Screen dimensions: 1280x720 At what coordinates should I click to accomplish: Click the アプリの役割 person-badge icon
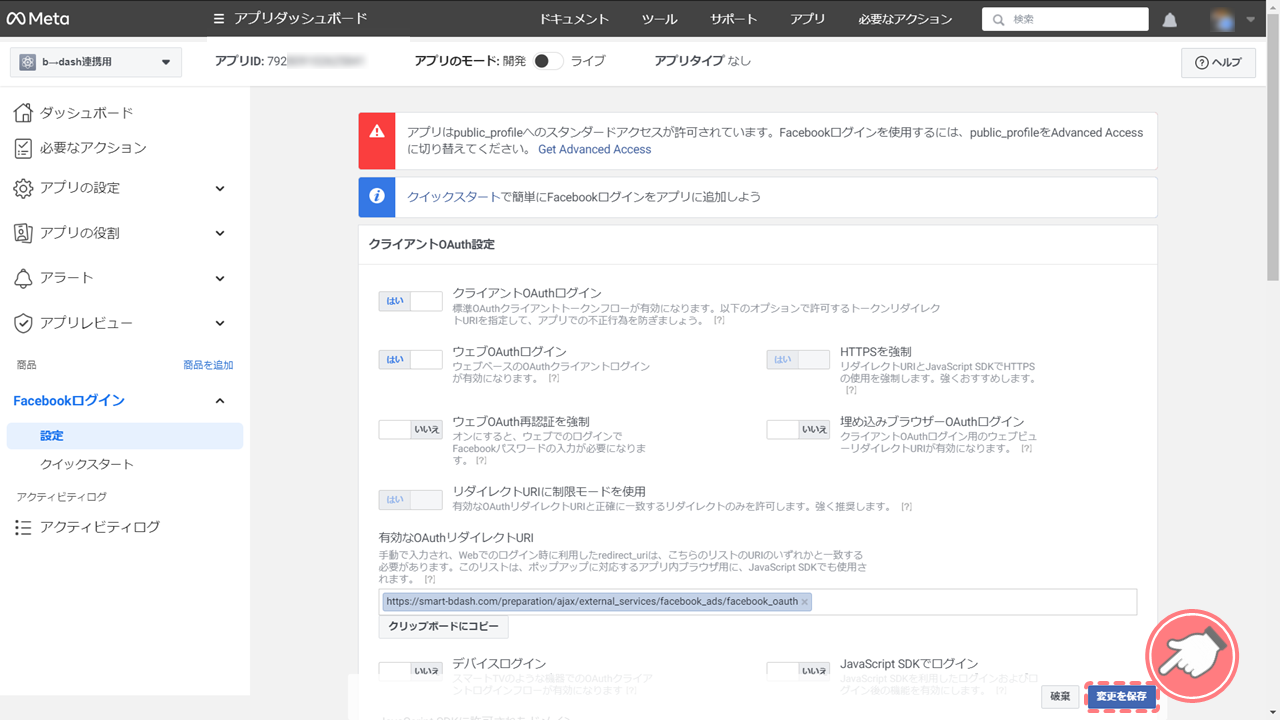click(23, 233)
